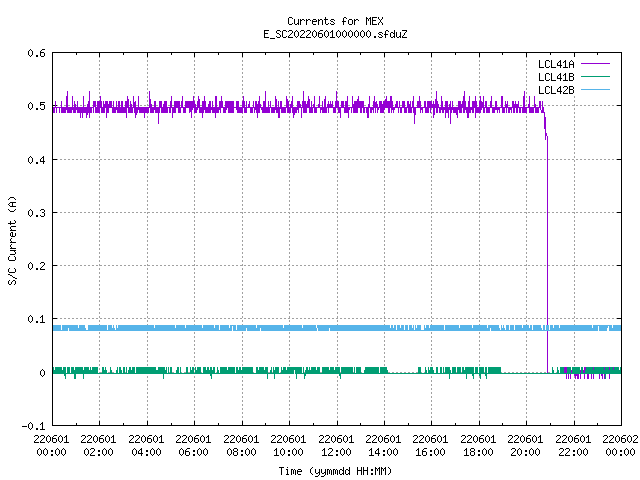This screenshot has width=640, height=480.
Task: Select the filename text E_SC20220601000000.sfduZ
Action: click(x=335, y=34)
